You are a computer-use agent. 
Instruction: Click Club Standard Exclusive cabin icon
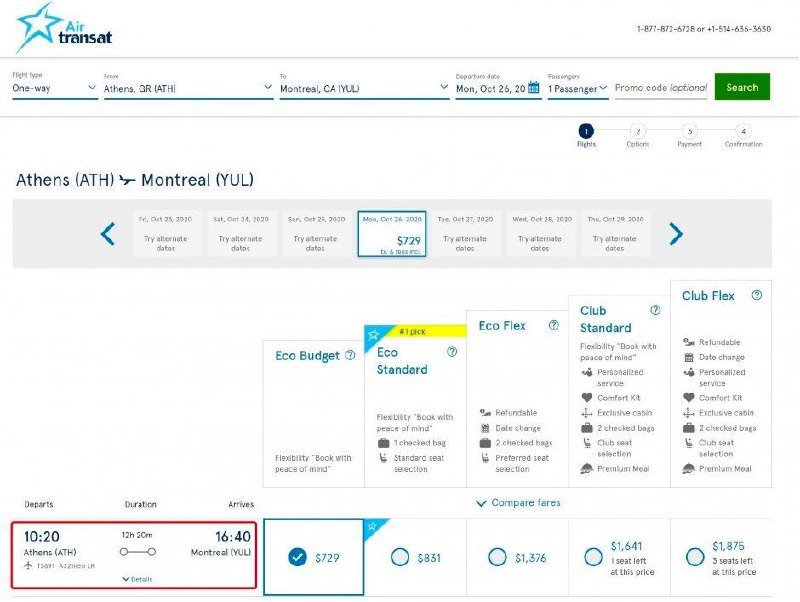(587, 413)
